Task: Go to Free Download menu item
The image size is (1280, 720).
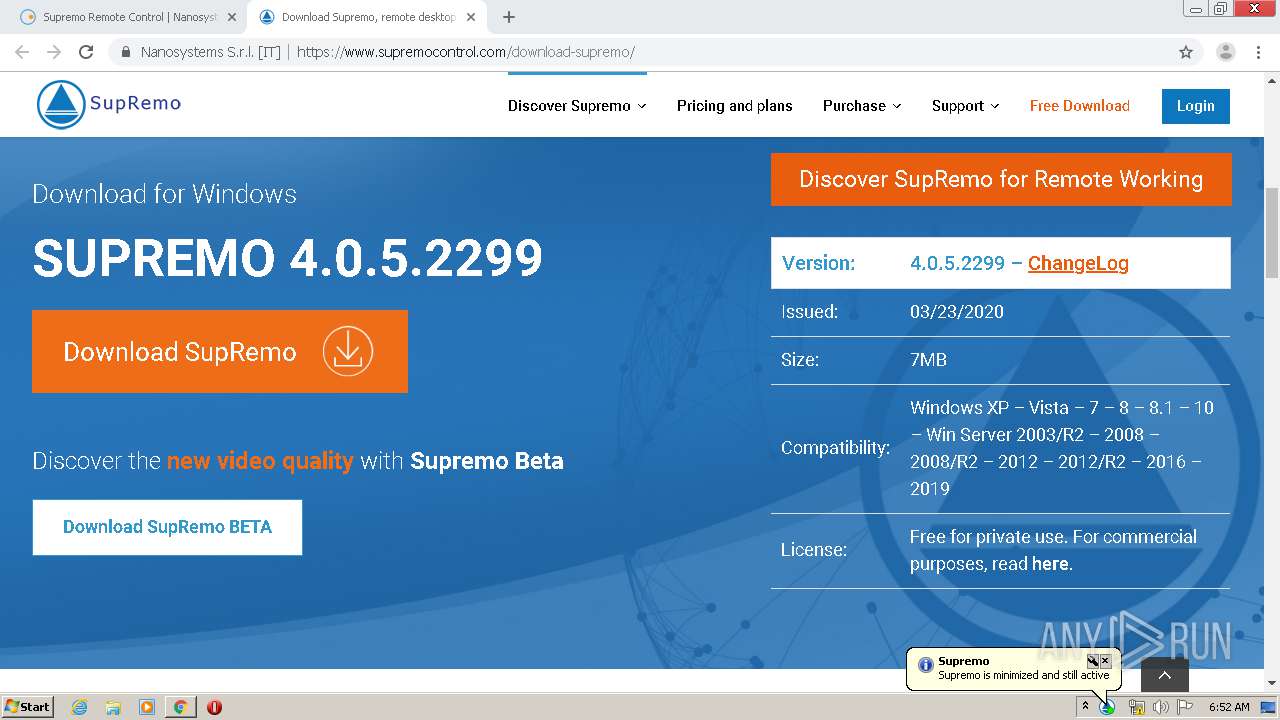Action: pos(1080,106)
